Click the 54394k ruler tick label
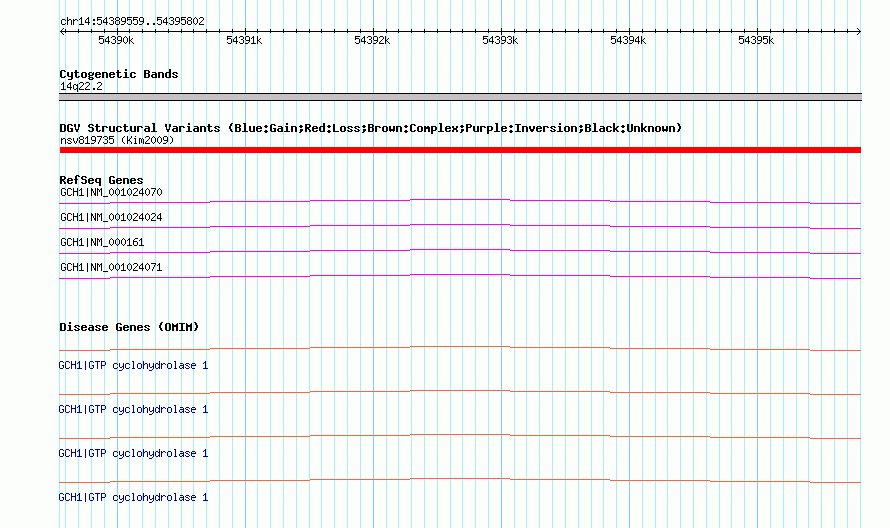This screenshot has width=890, height=528. pos(628,40)
